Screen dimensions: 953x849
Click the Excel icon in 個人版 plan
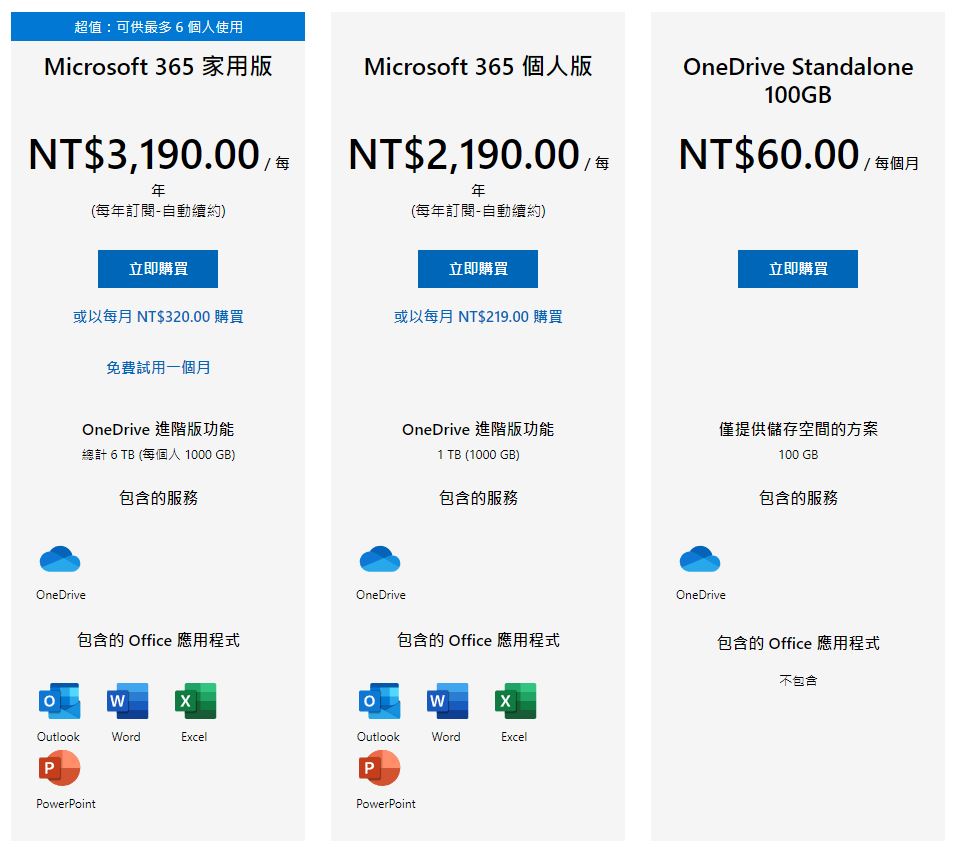515,702
